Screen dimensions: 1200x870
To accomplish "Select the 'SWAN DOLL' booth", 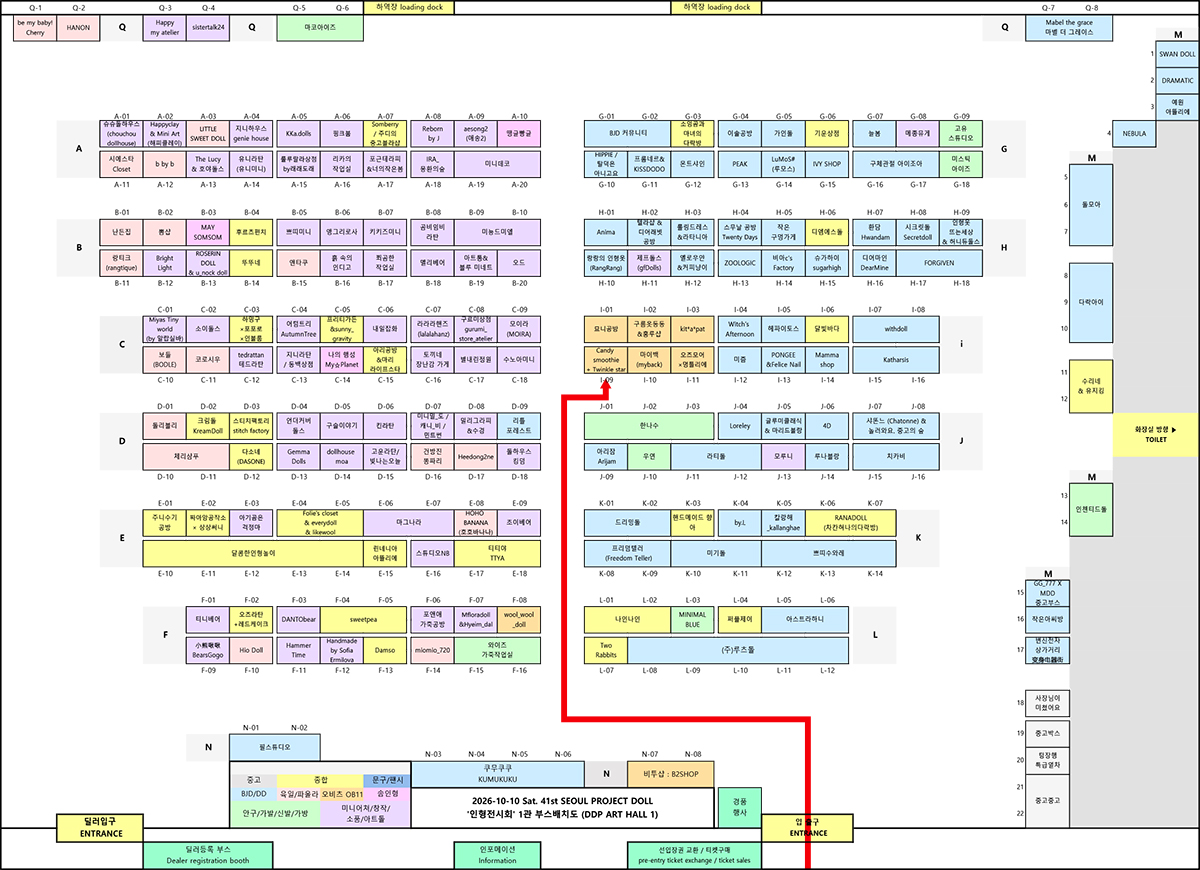I will [x=1177, y=54].
